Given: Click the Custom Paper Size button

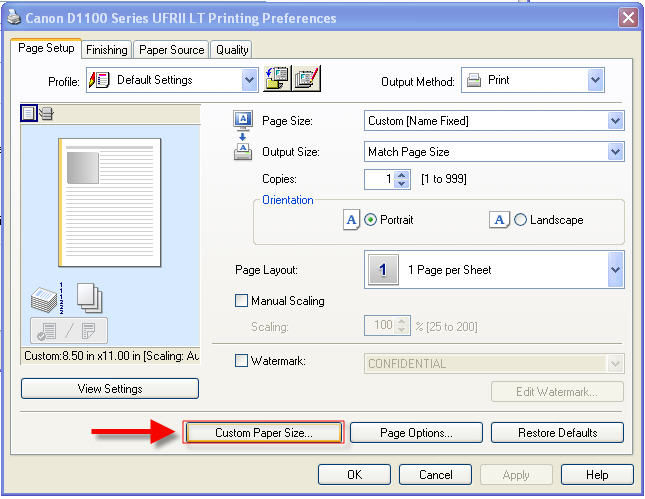Looking at the screenshot, I should [264, 433].
